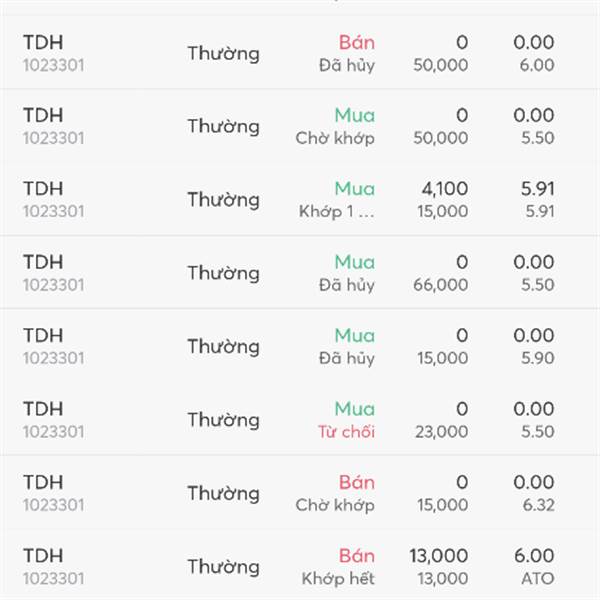Screen dimensions: 600x600
Task: Select the fully matched ATO sell order
Action: point(300,566)
